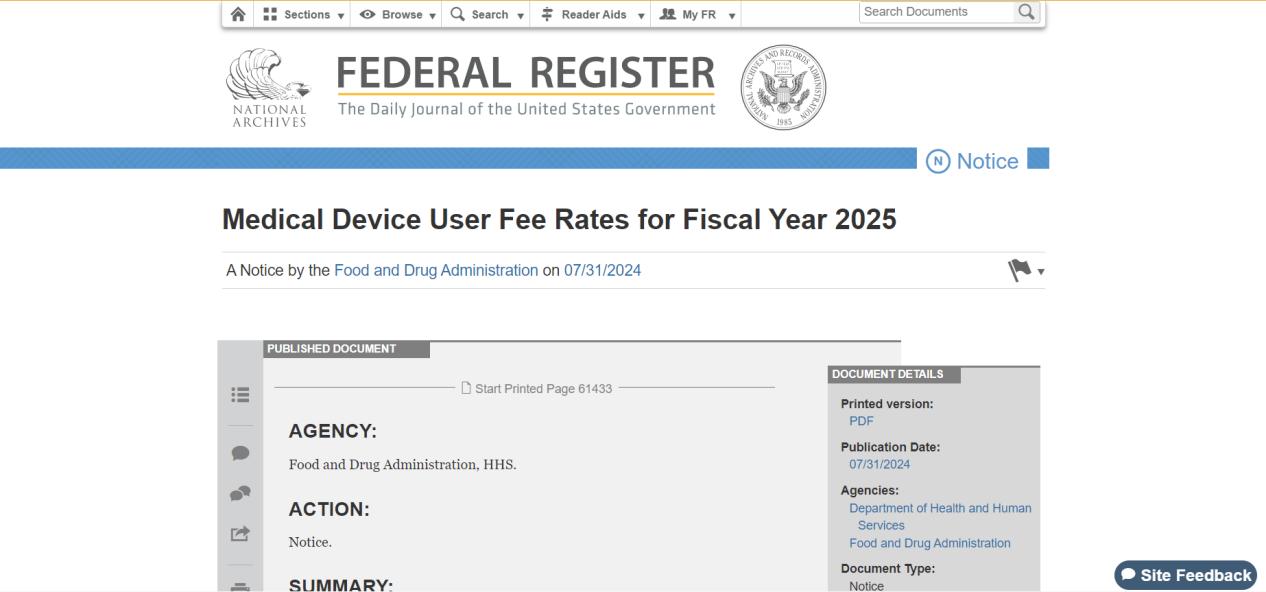The height and width of the screenshot is (592, 1266).
Task: Click the Document Details header
Action: (x=894, y=374)
